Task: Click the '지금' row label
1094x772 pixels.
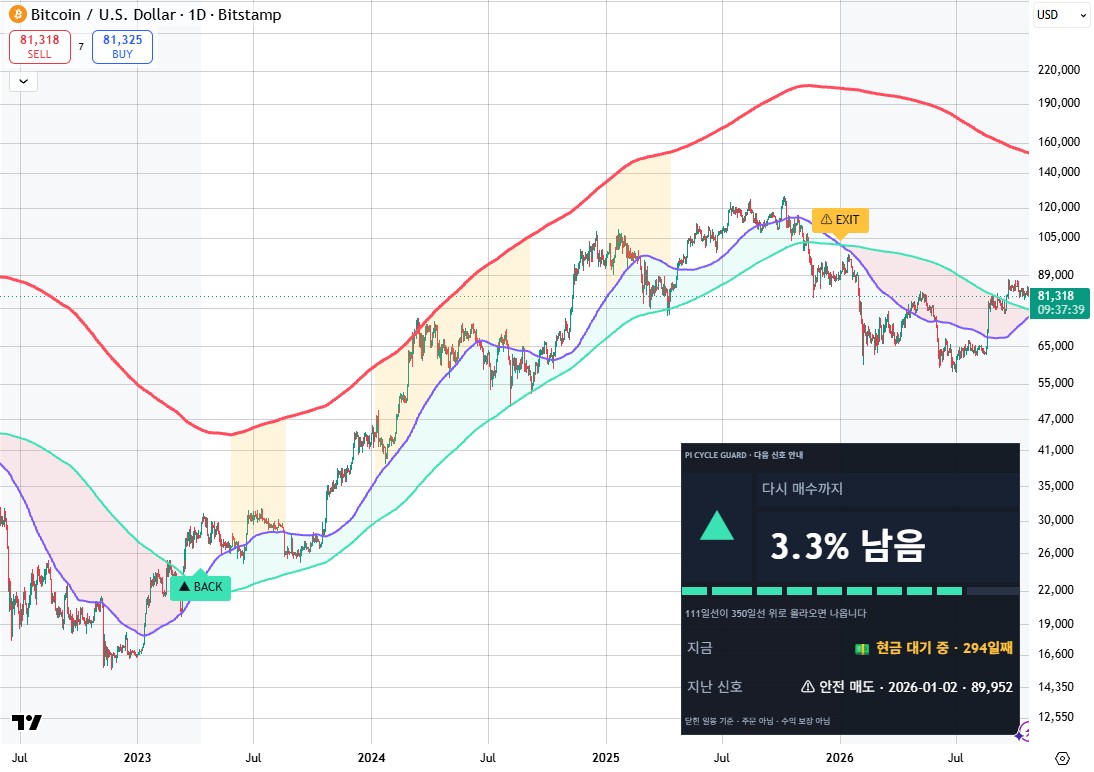Action: [x=700, y=648]
